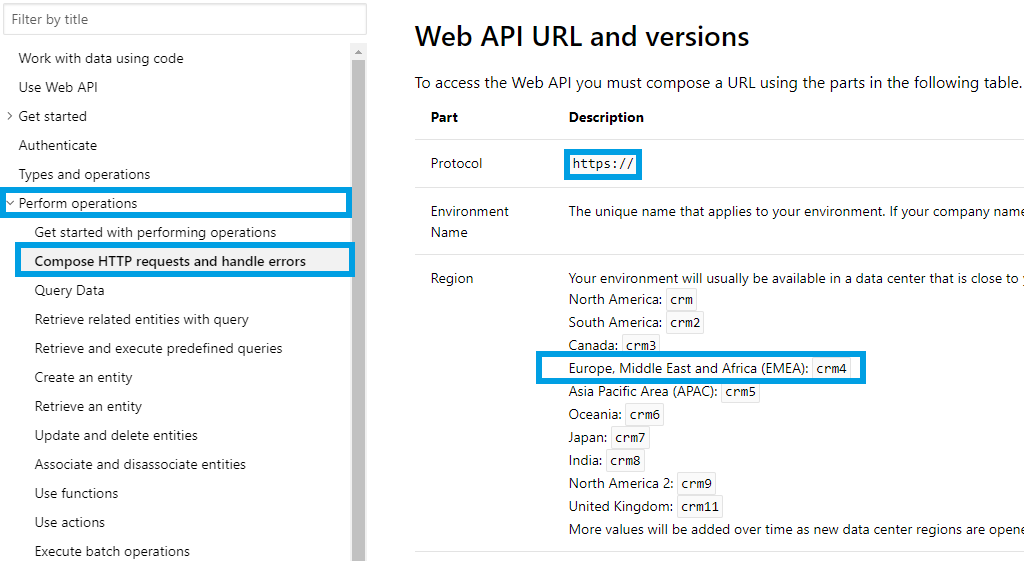Navigate to Create an entity
The image size is (1024, 561).
pos(83,377)
